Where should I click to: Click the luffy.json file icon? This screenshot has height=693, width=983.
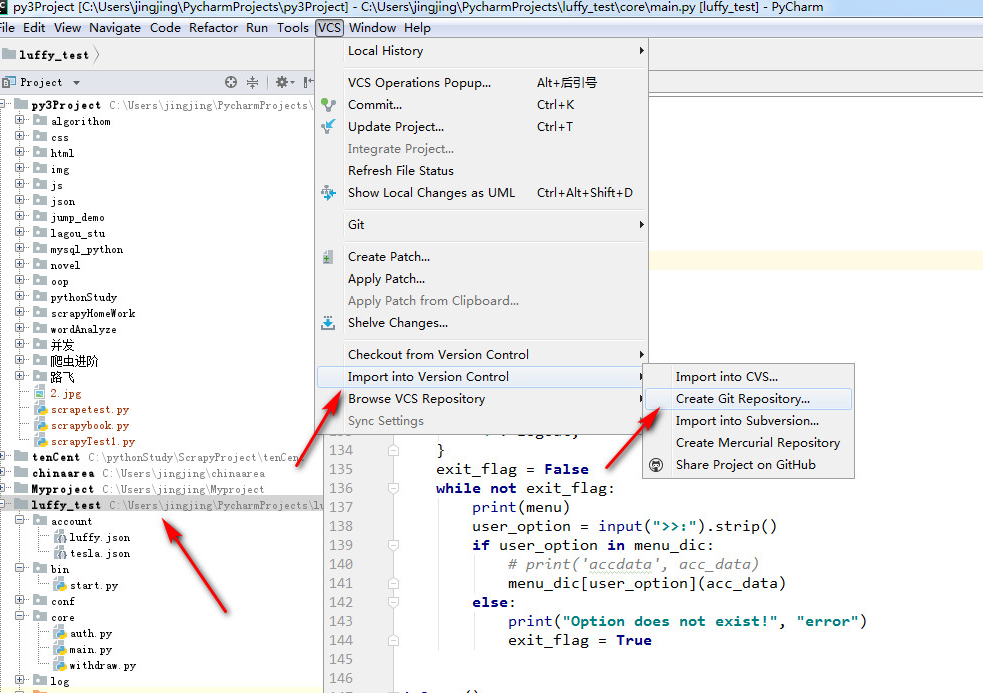(x=60, y=537)
